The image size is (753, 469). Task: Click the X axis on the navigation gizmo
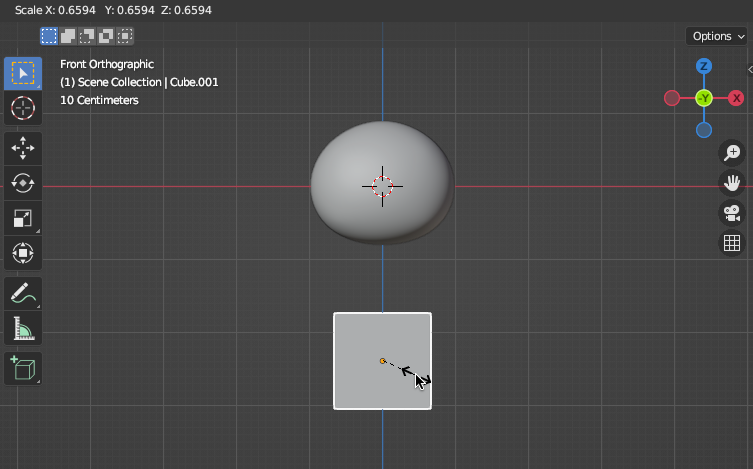[736, 98]
